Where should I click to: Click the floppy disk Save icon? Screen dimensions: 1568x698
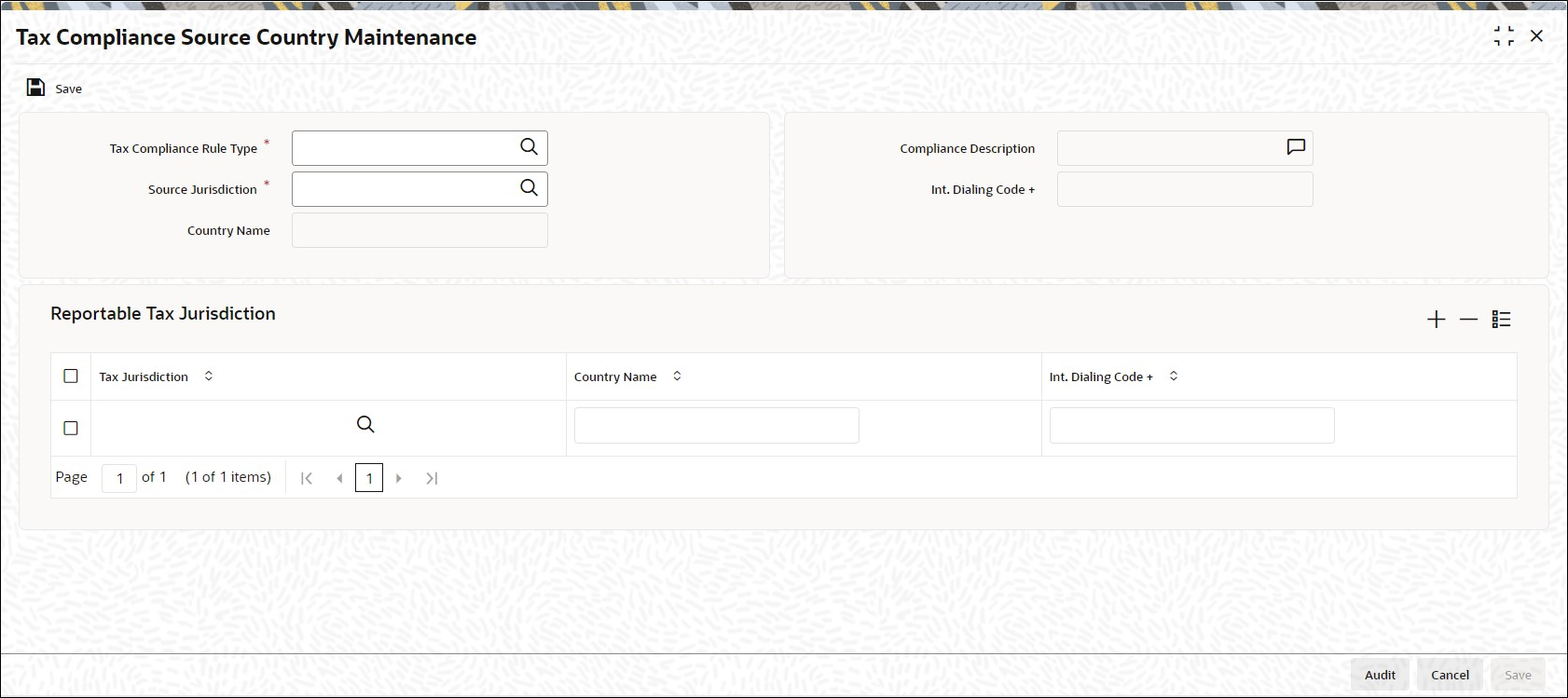tap(35, 88)
